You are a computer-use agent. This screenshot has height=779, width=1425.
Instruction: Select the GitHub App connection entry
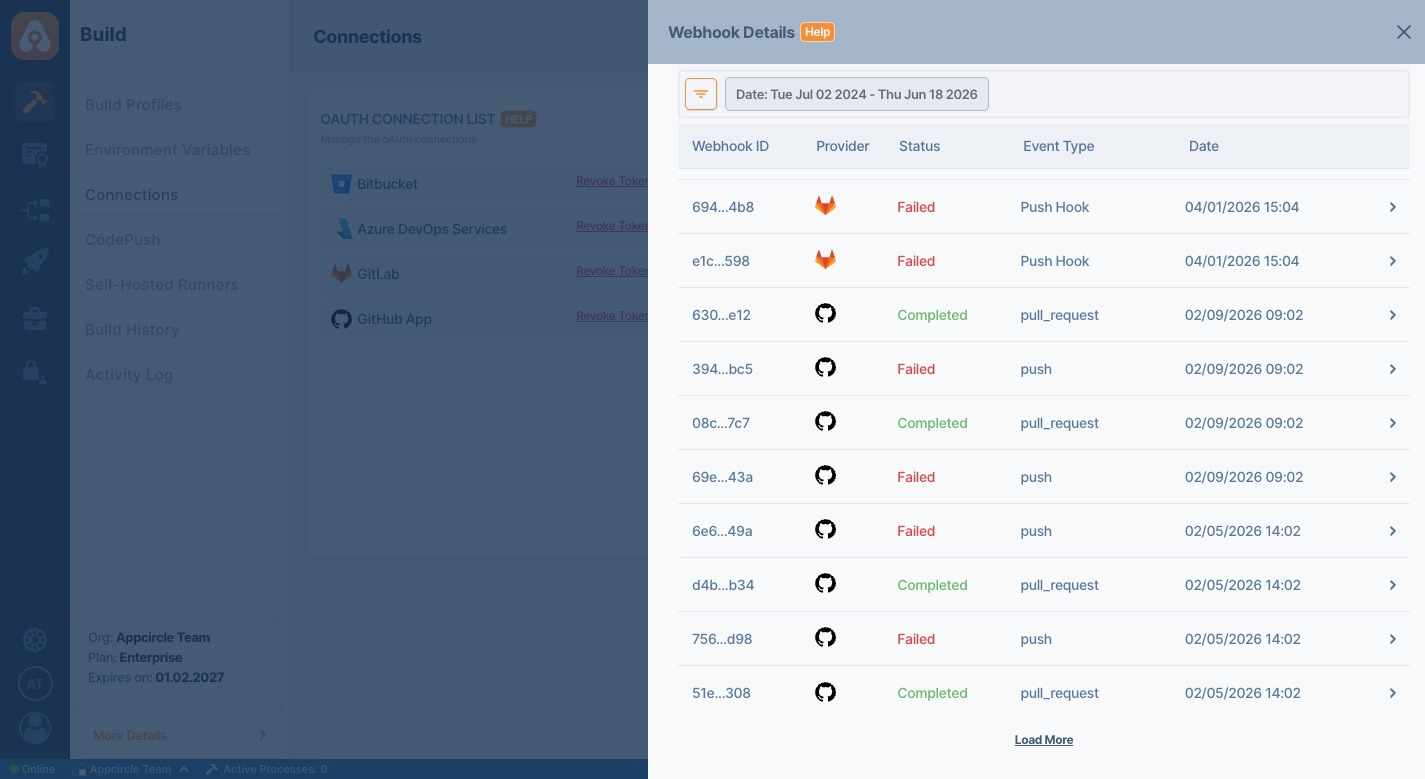pos(382,319)
